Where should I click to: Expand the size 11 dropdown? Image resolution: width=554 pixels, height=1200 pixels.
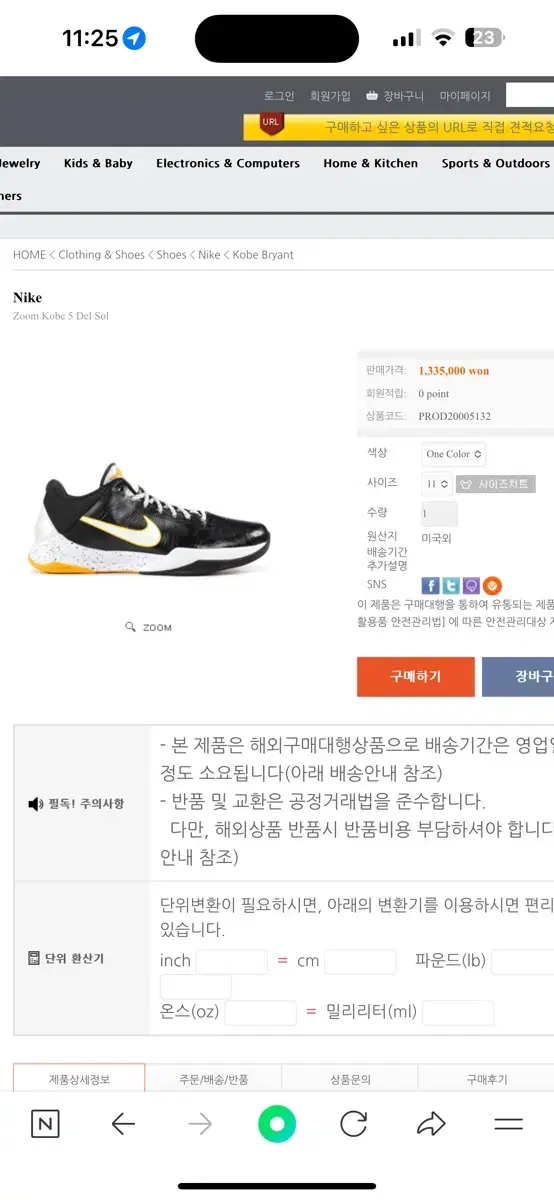click(x=437, y=484)
